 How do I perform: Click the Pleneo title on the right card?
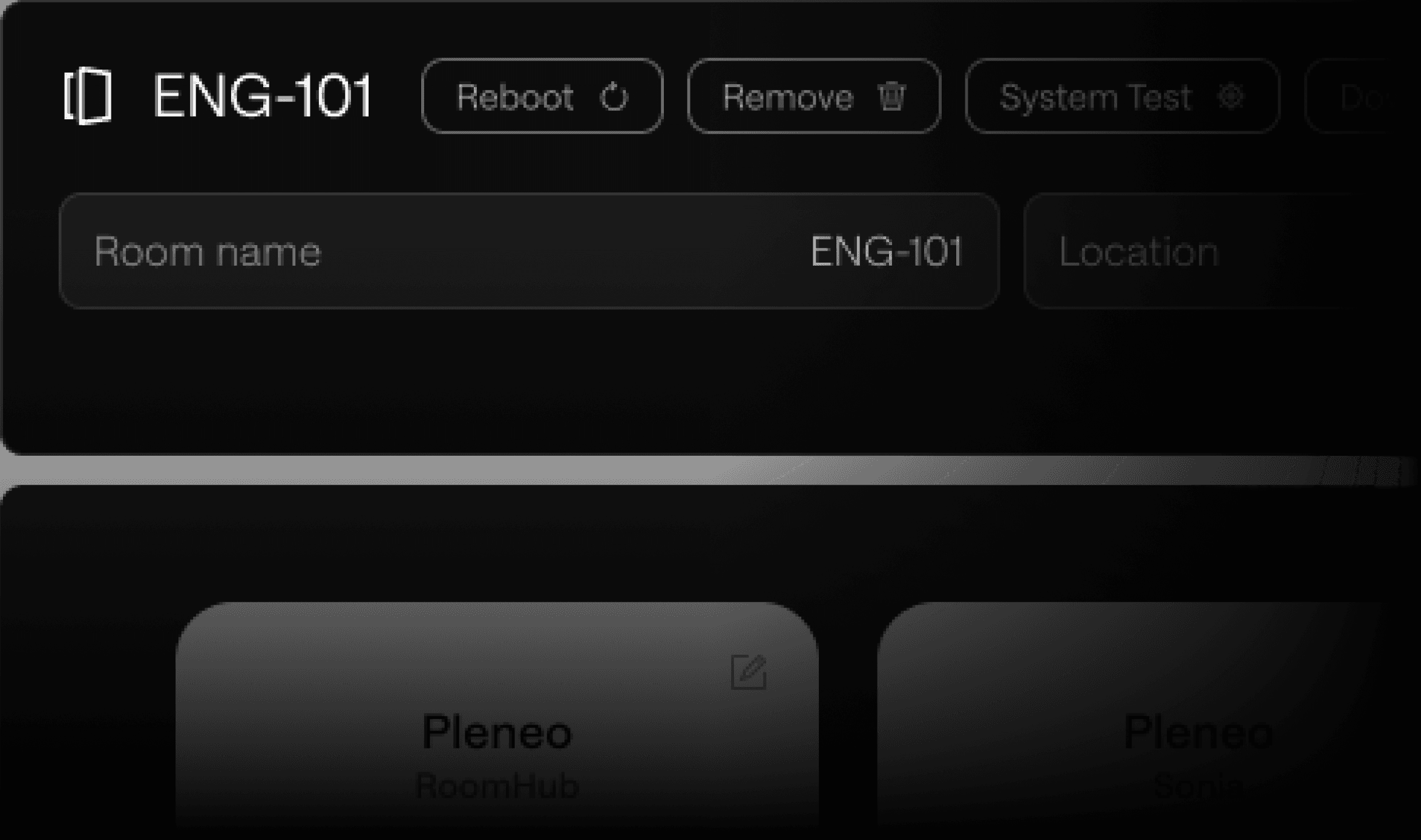(1198, 732)
